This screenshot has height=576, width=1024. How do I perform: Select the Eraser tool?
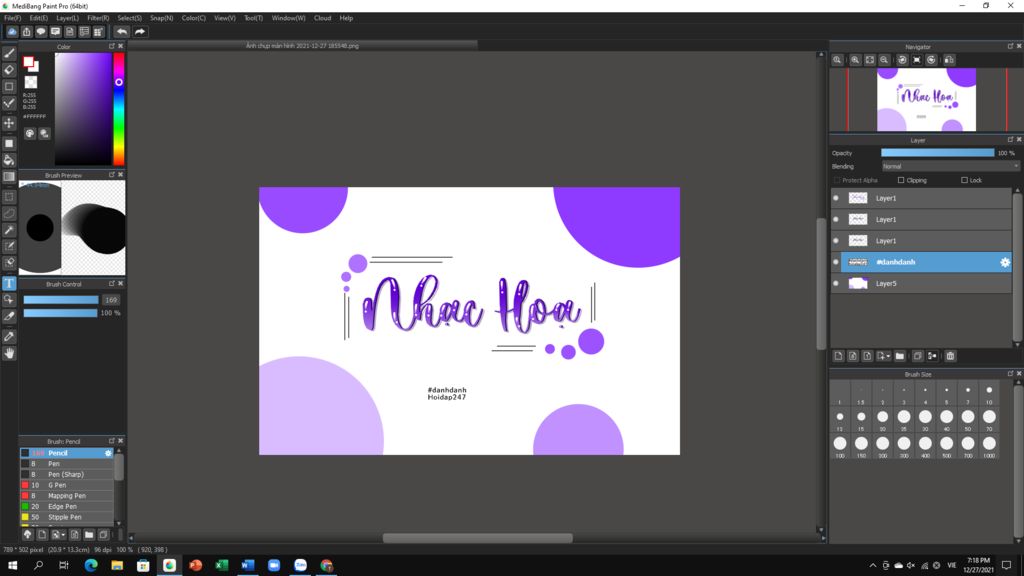point(9,70)
